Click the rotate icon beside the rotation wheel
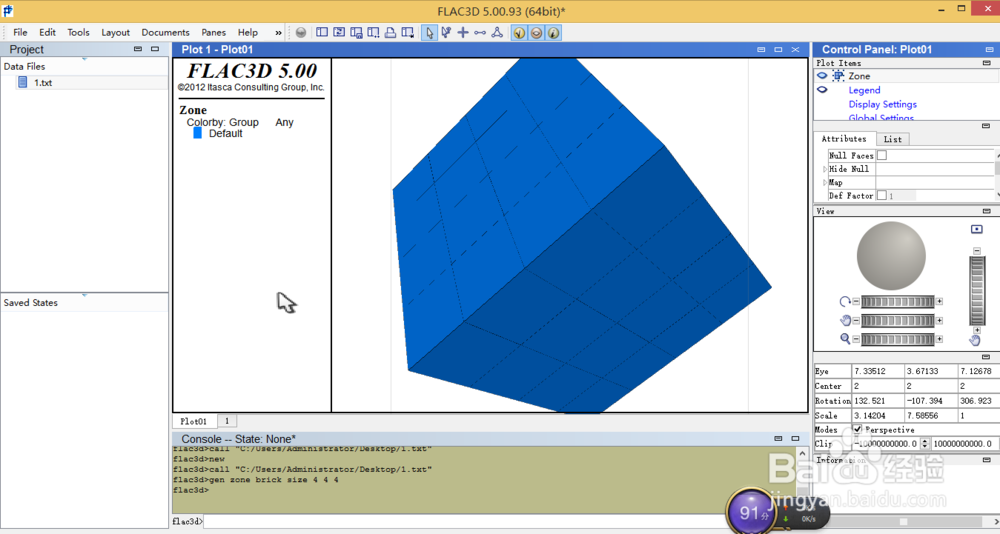 point(845,302)
